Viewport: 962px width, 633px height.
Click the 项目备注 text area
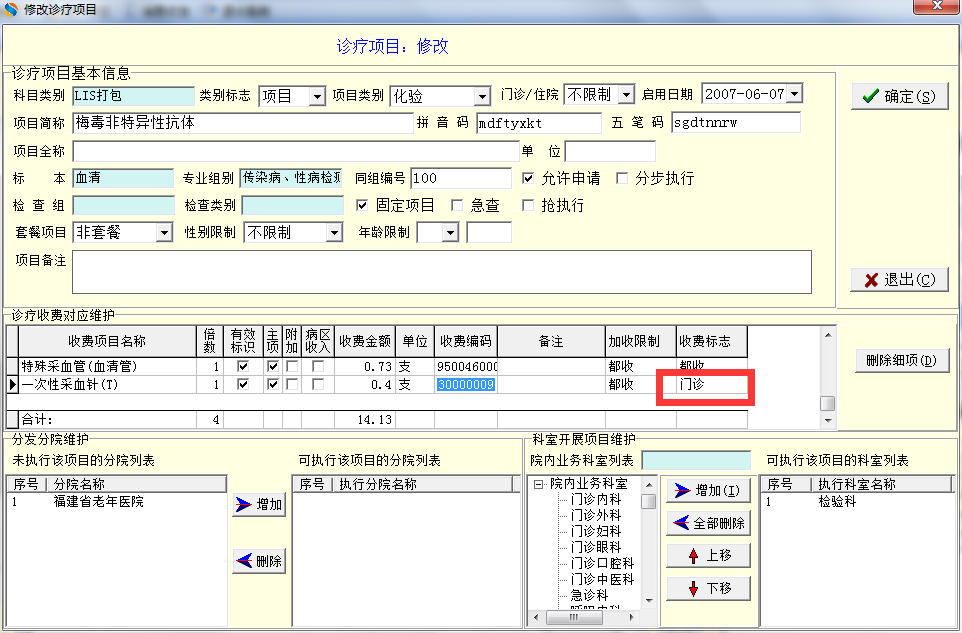tap(442, 272)
